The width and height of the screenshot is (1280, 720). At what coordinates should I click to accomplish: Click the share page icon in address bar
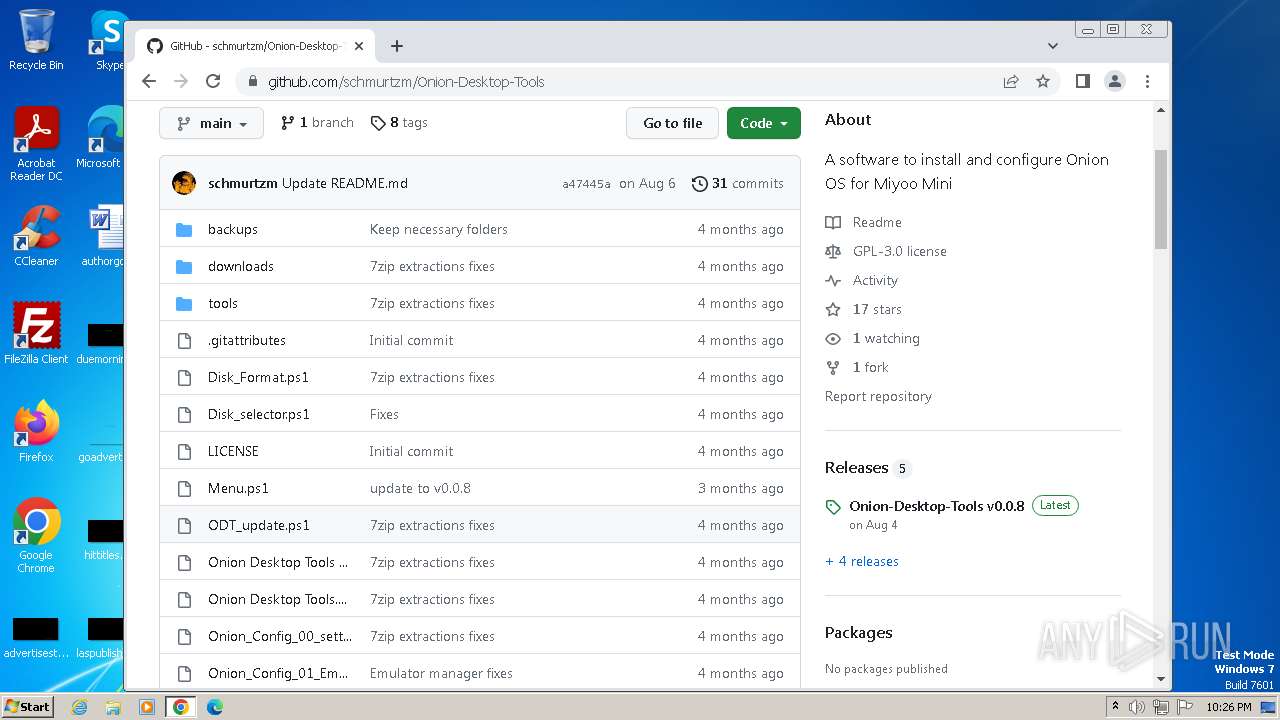click(1011, 82)
